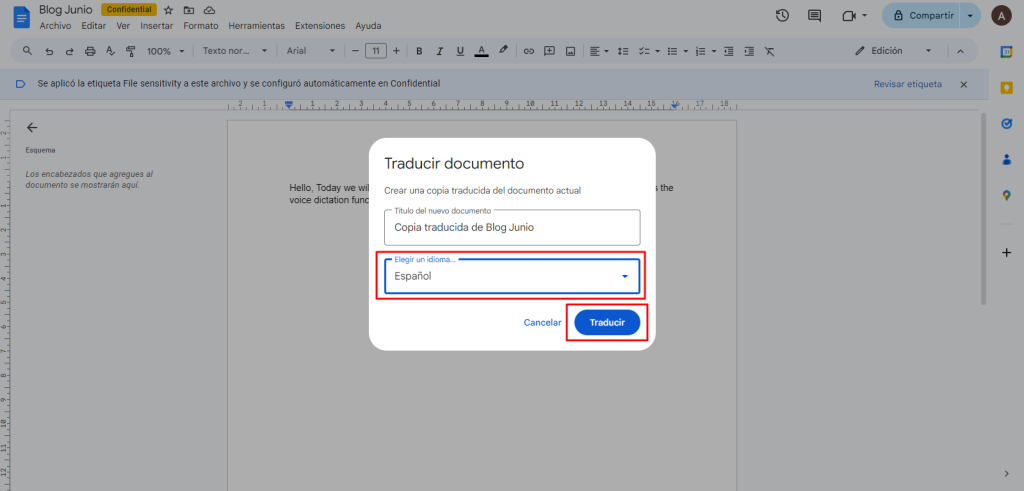
Task: Open the Elegir un idioma dropdown
Action: coord(512,276)
